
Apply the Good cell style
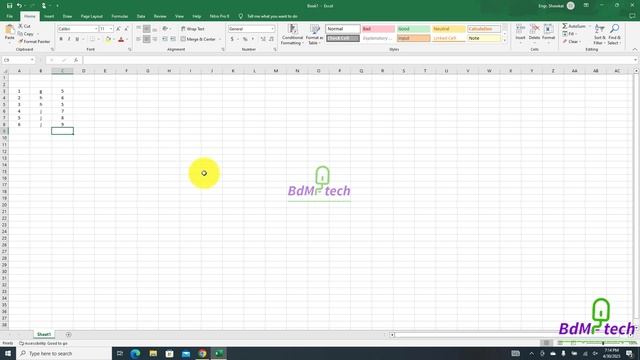pos(413,29)
